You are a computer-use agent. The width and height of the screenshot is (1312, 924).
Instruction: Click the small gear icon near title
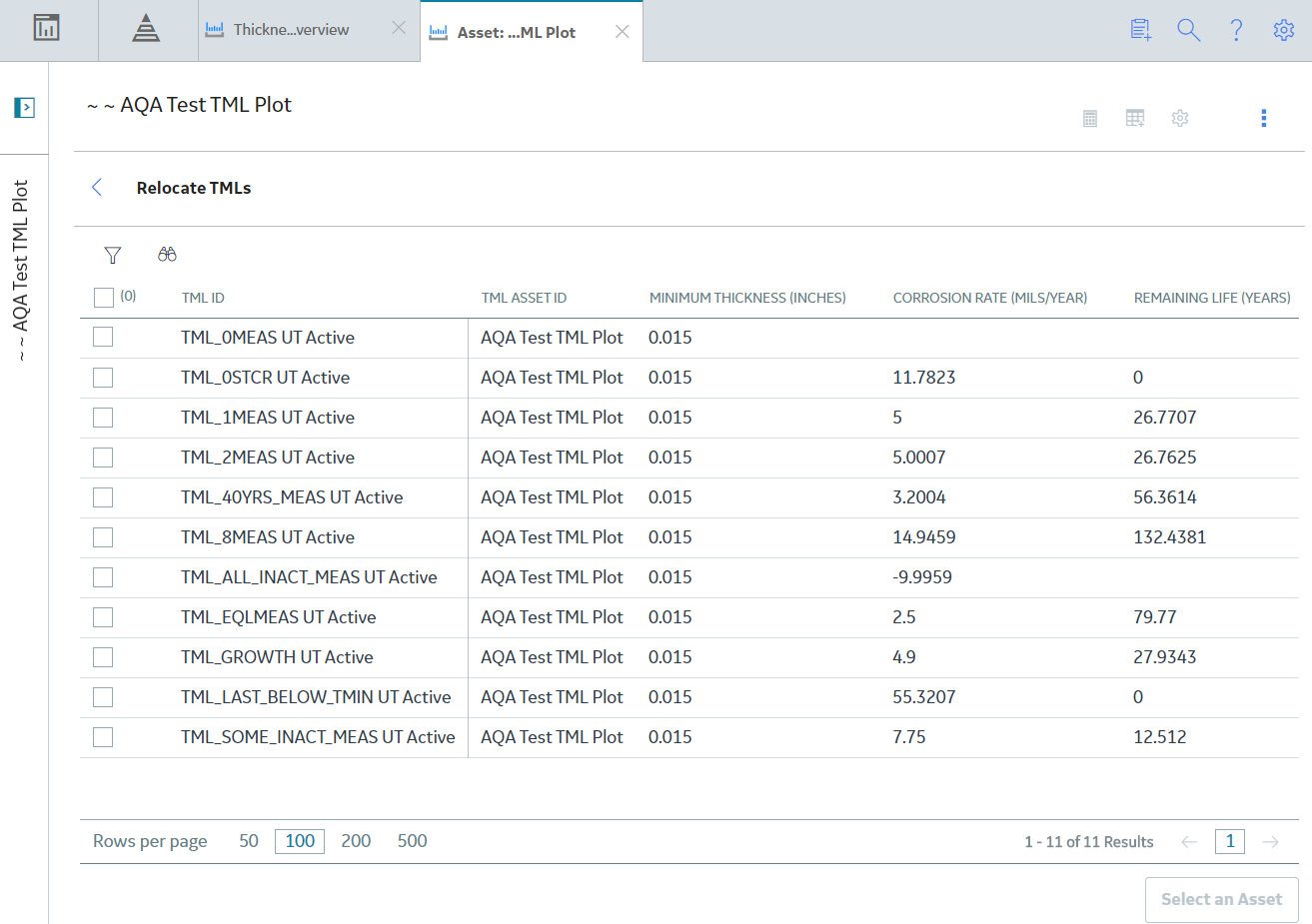tap(1180, 118)
